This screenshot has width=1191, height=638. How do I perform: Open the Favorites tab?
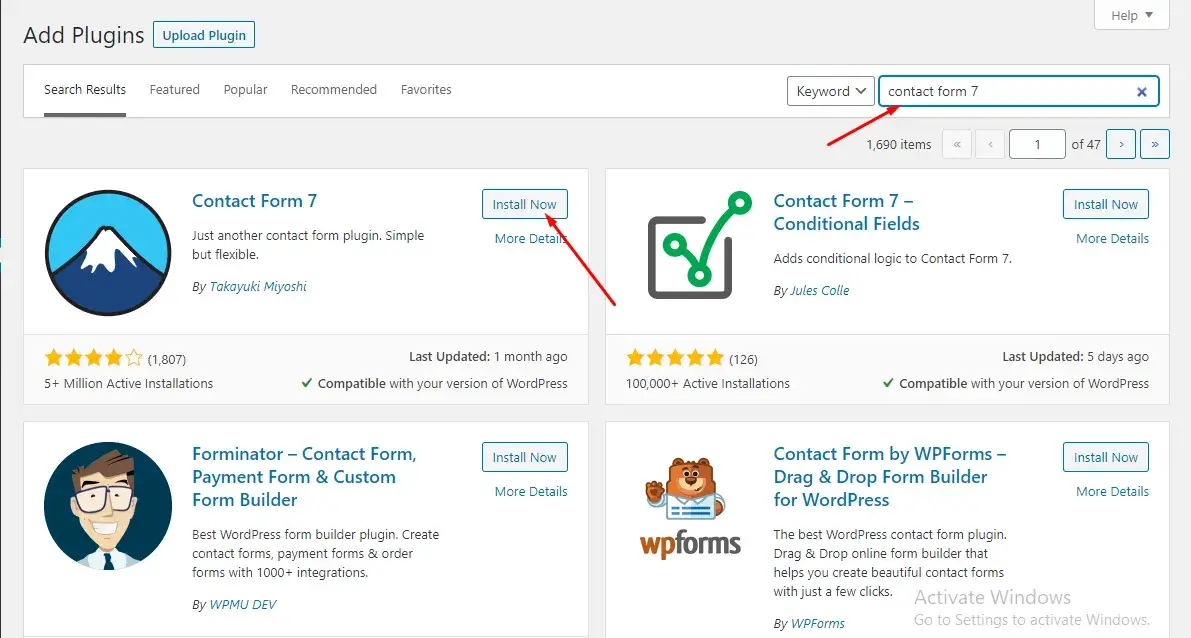426,90
